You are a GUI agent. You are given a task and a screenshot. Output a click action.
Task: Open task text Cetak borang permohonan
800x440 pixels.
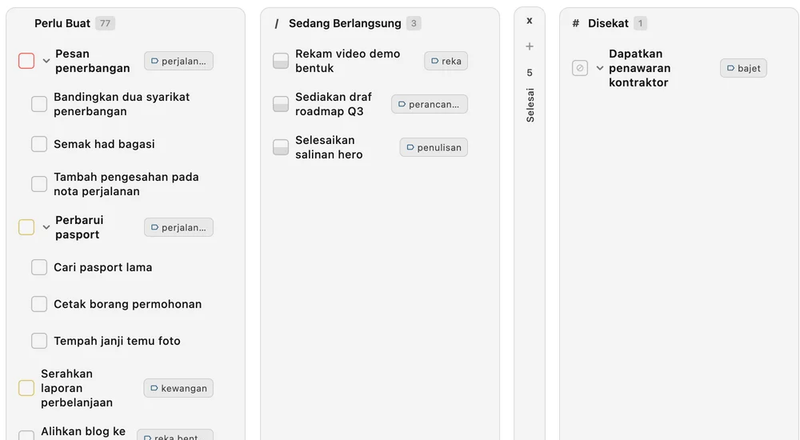pos(128,304)
